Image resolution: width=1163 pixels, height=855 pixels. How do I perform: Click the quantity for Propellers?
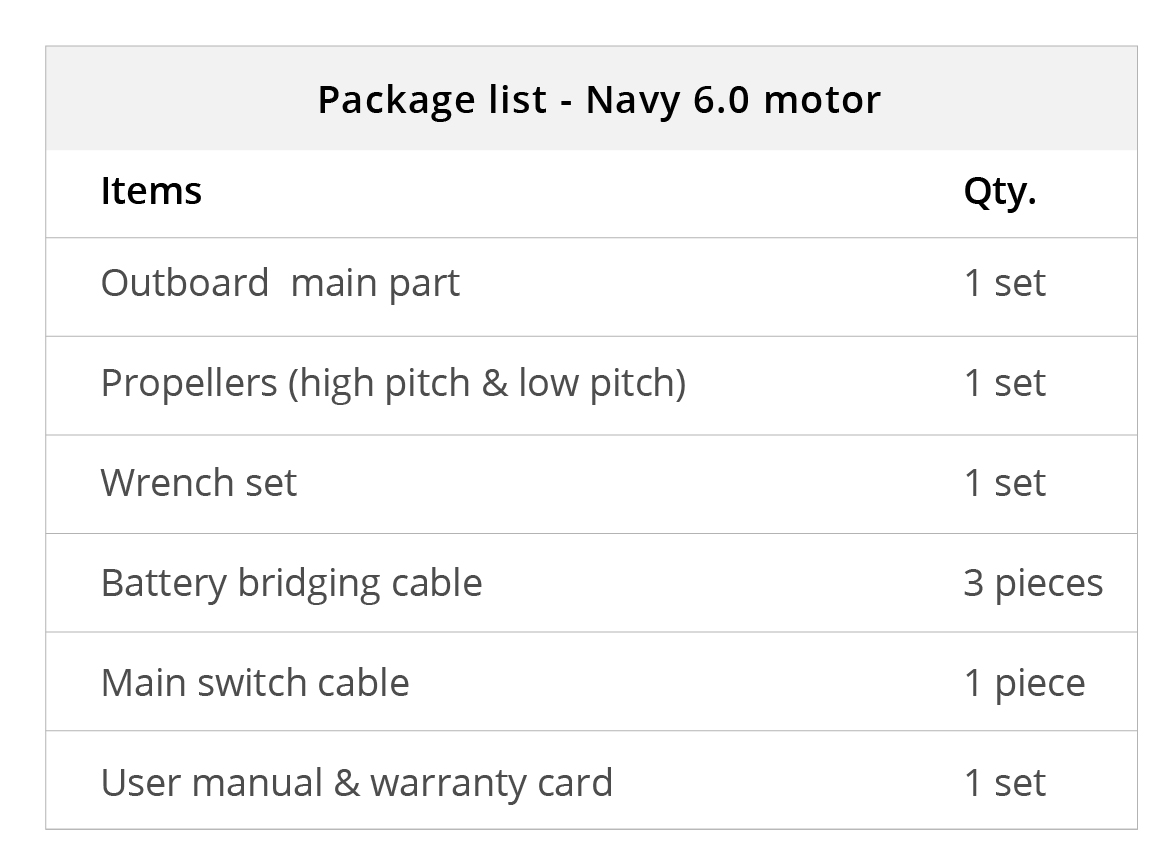click(1004, 383)
